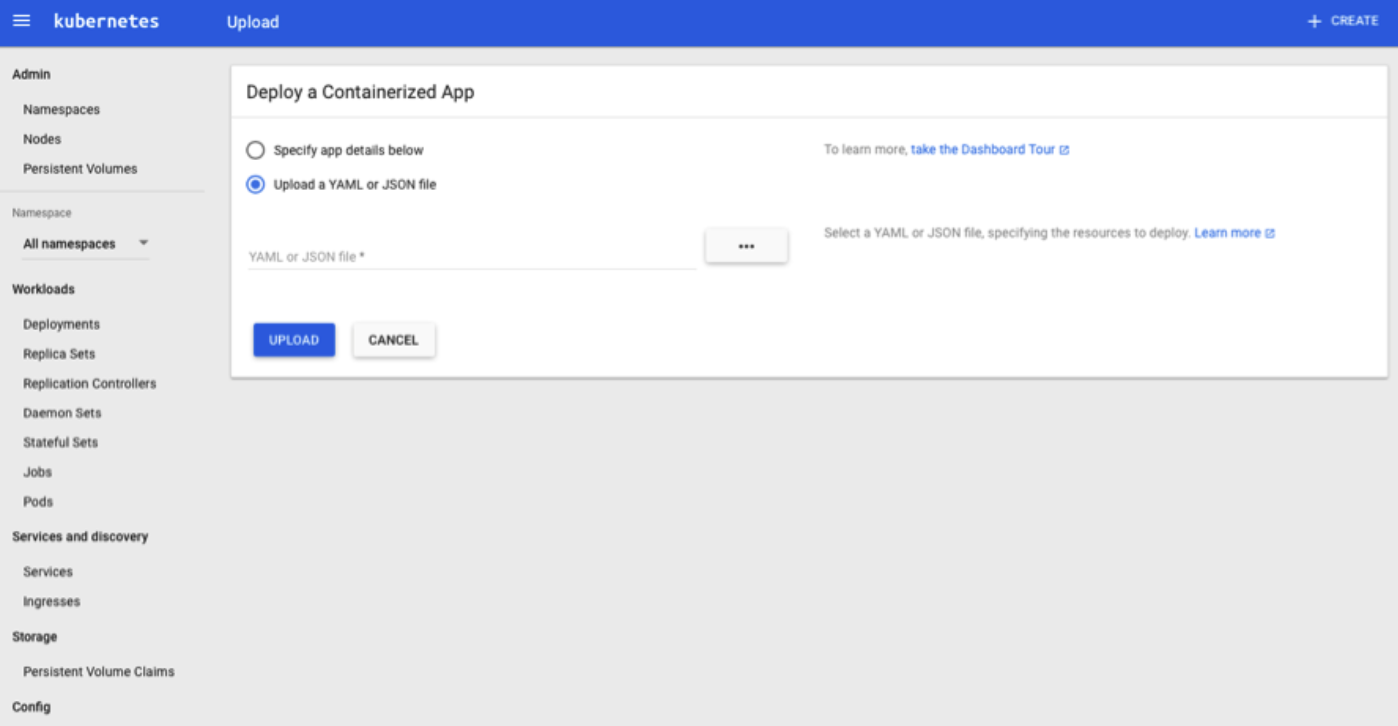Click the kubernetes logo text
This screenshot has width=1398, height=726.
coord(106,21)
